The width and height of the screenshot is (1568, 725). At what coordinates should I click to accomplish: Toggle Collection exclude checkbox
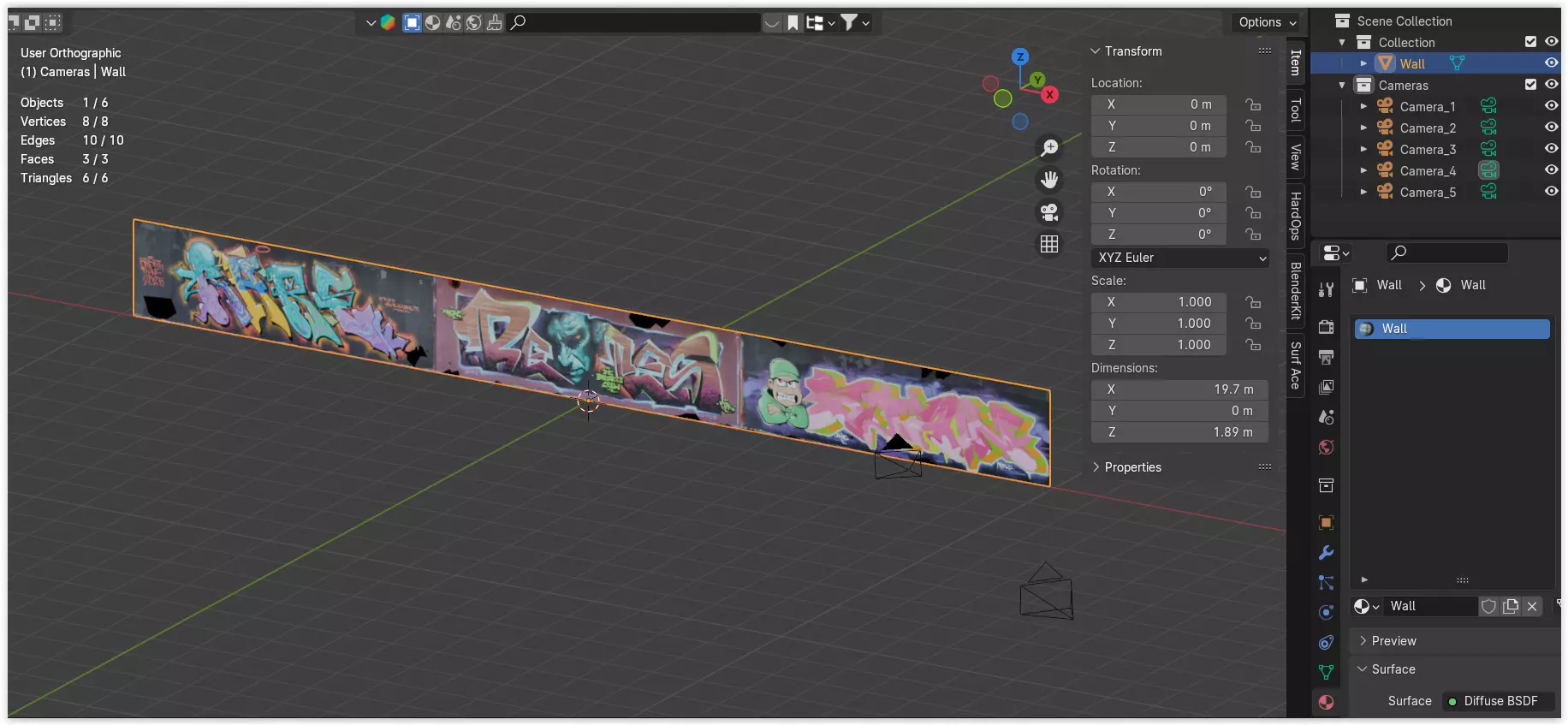(x=1530, y=42)
